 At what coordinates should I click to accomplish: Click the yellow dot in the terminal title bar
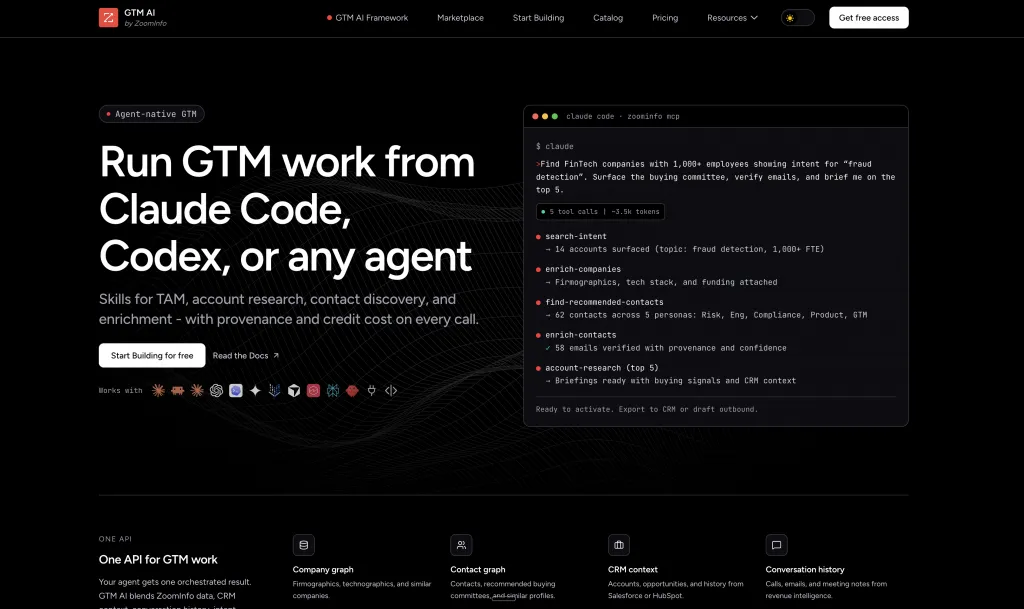545,116
